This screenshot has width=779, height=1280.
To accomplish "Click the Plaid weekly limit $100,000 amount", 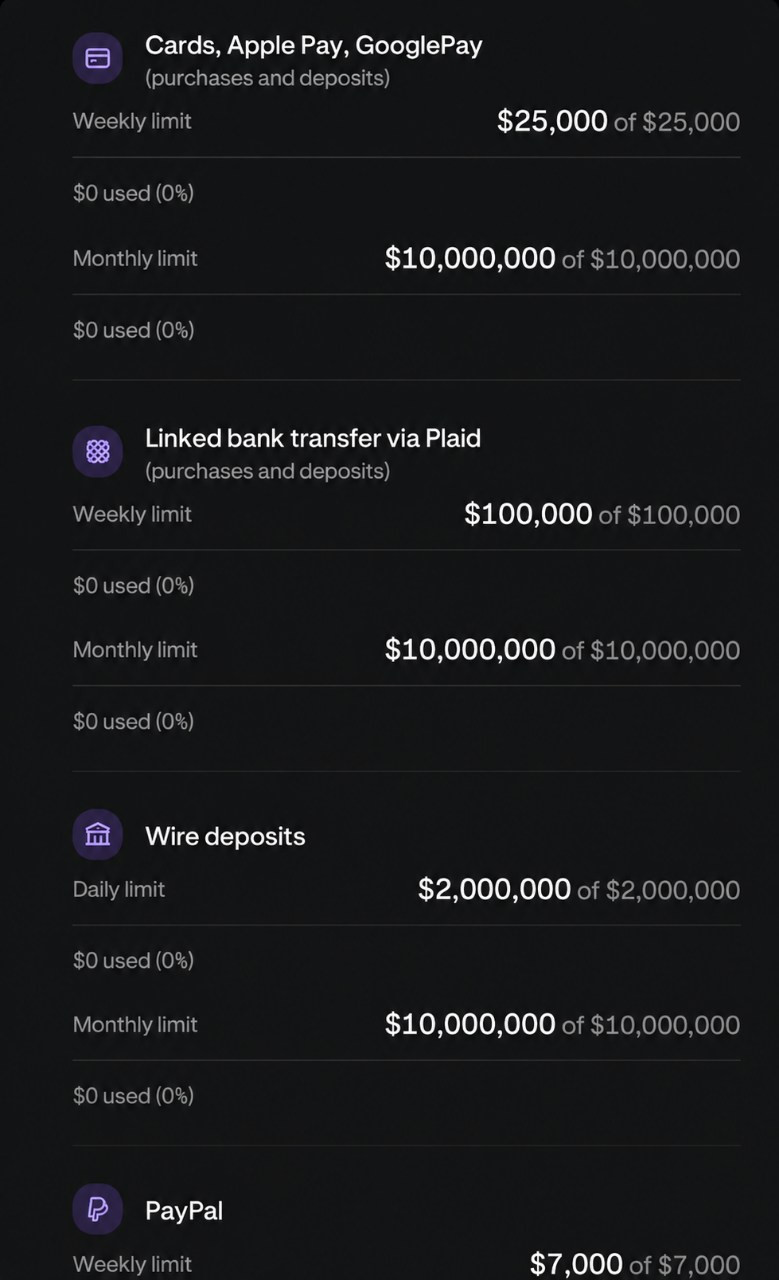I will (528, 514).
